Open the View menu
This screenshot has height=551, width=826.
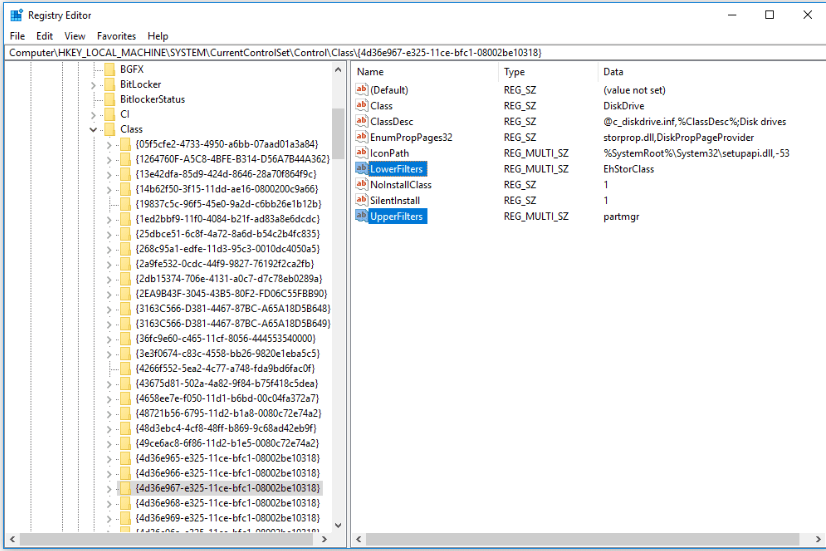pos(75,36)
